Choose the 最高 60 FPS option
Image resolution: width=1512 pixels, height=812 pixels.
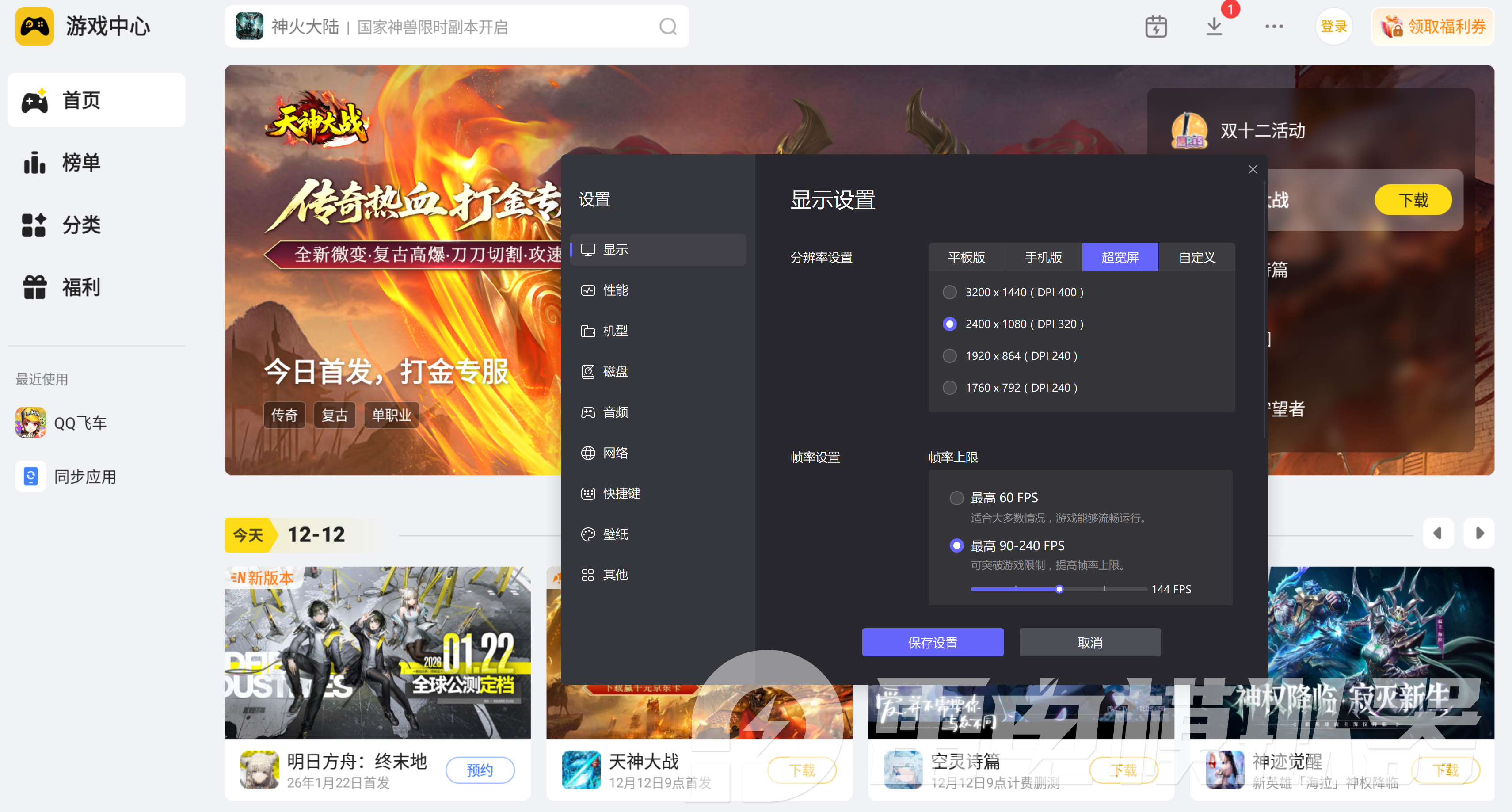[956, 498]
